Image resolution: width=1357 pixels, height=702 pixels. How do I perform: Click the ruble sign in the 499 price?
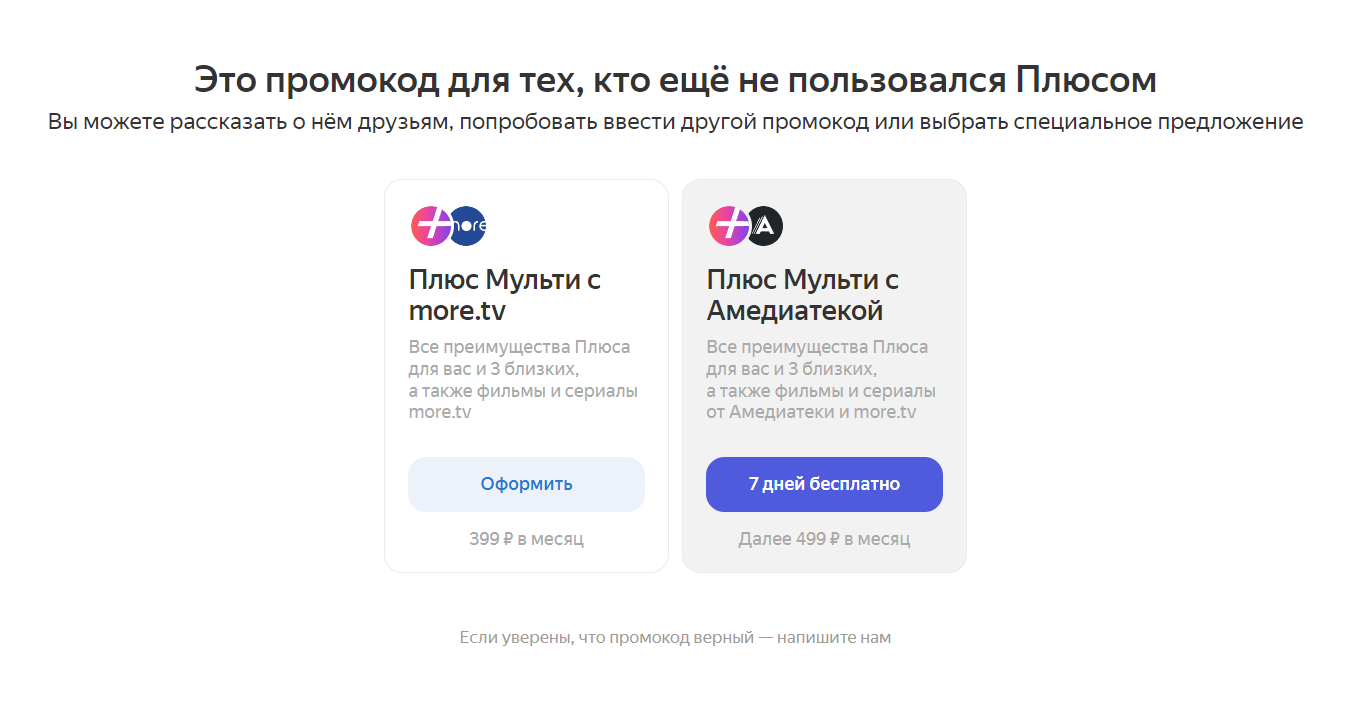tap(834, 539)
